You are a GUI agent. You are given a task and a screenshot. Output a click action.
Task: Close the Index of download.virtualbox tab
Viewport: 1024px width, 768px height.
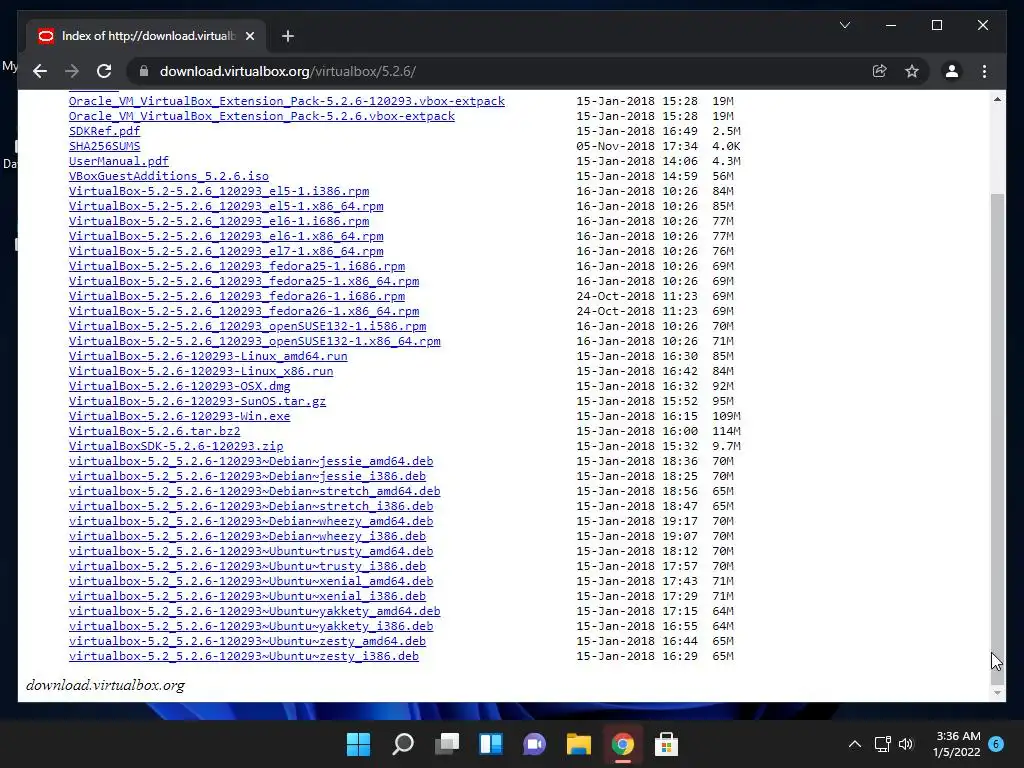(x=249, y=36)
